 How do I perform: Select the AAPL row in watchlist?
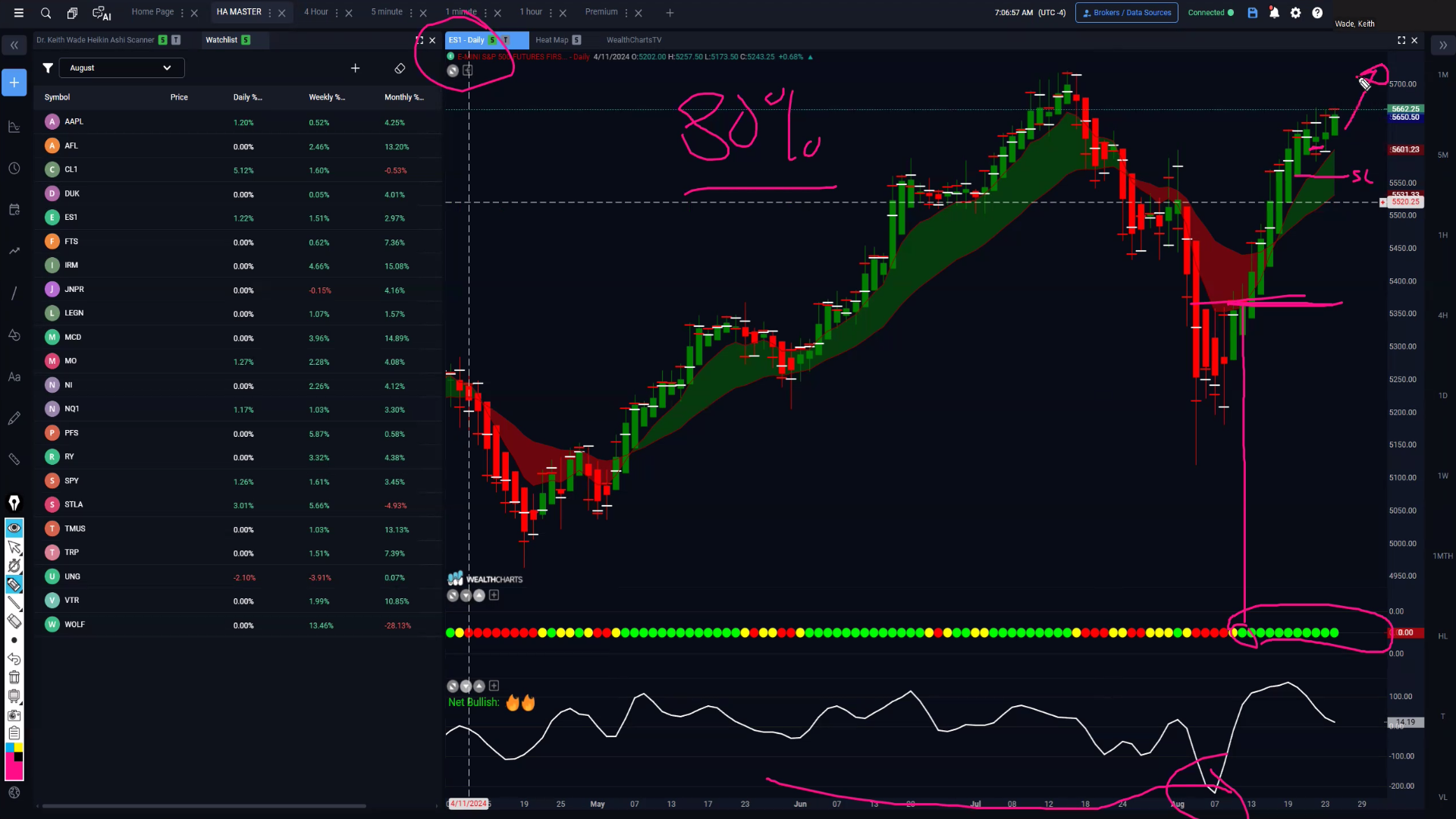pyautogui.click(x=237, y=122)
